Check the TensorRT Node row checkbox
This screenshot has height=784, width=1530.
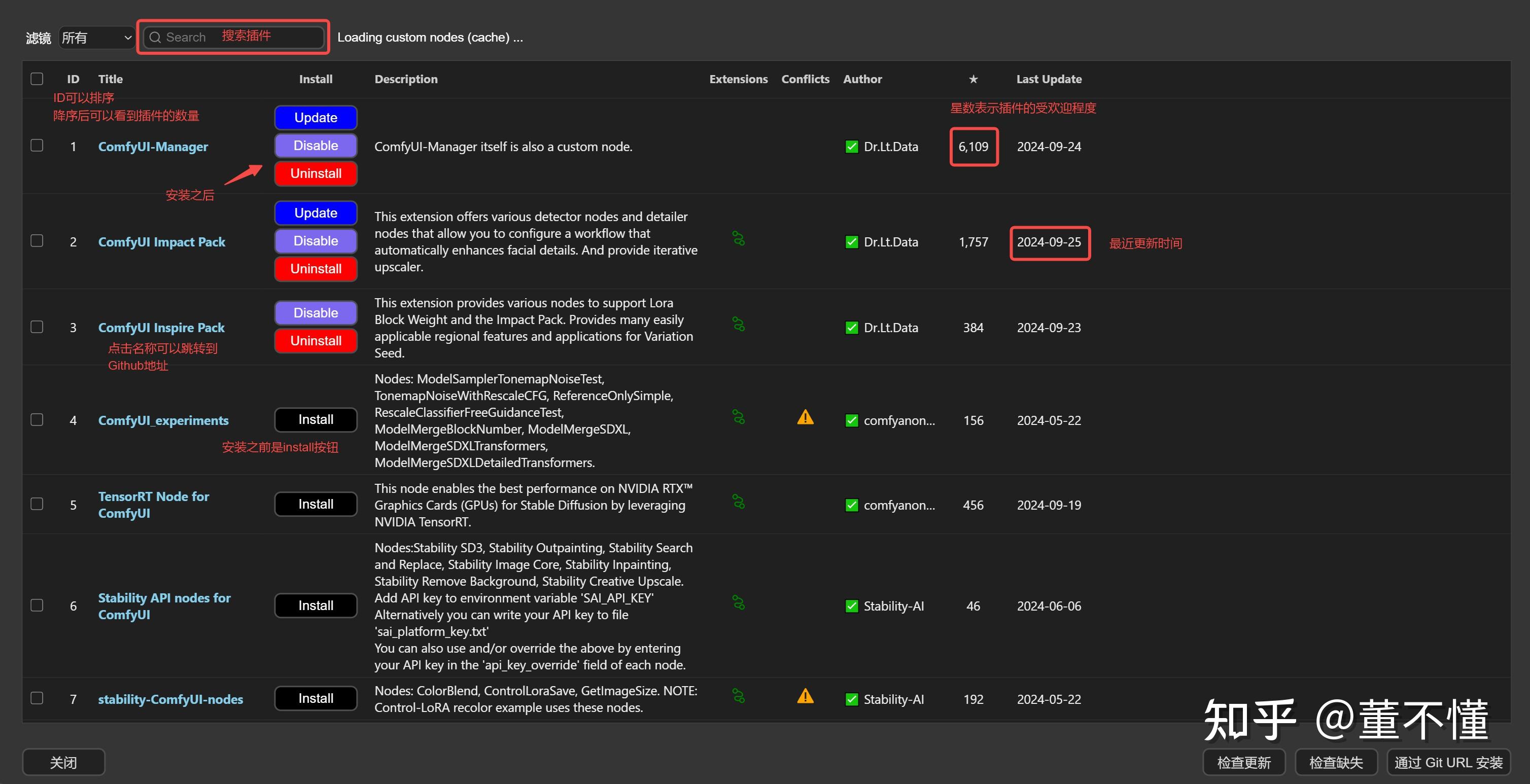point(37,504)
